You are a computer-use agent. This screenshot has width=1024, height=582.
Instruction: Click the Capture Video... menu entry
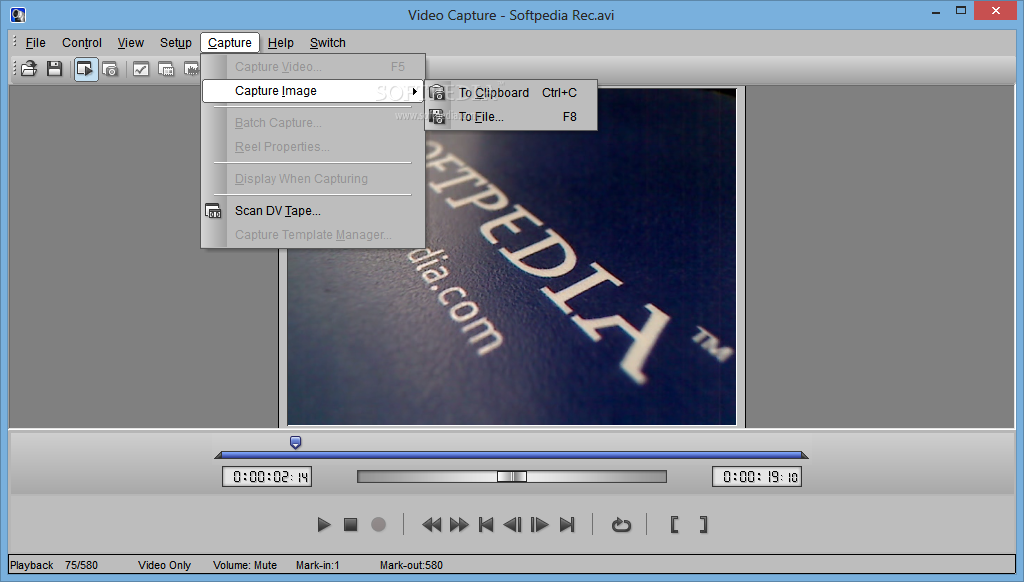[x=313, y=67]
